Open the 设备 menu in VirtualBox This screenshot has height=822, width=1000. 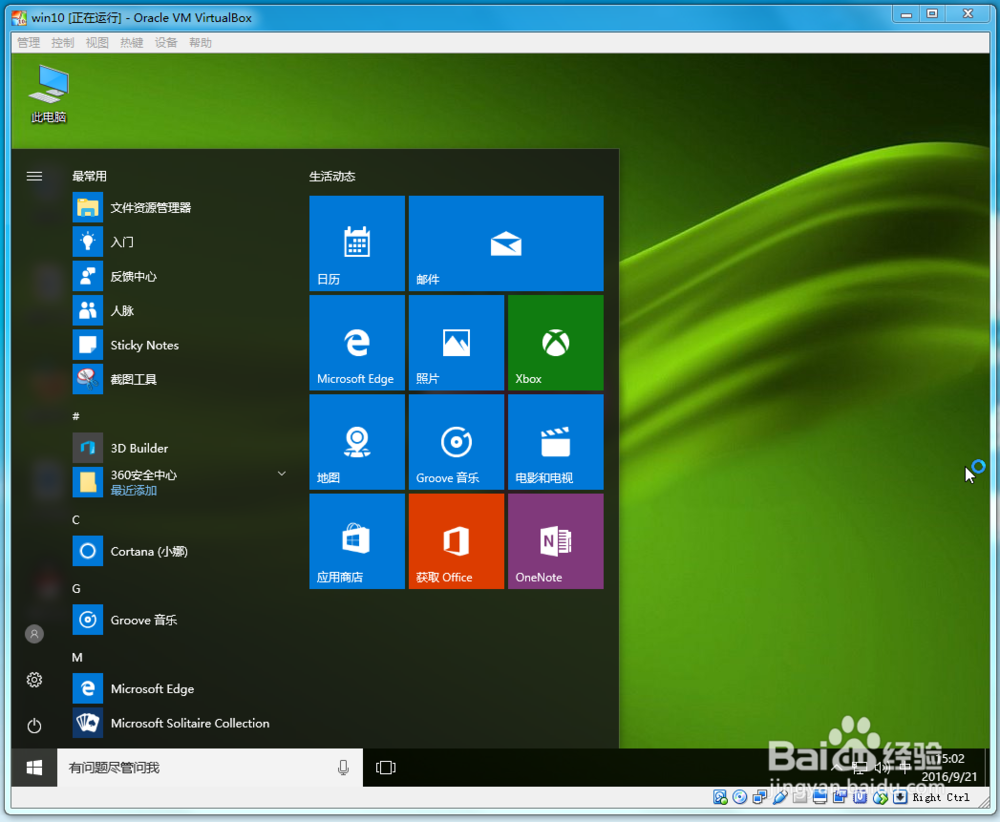click(166, 43)
